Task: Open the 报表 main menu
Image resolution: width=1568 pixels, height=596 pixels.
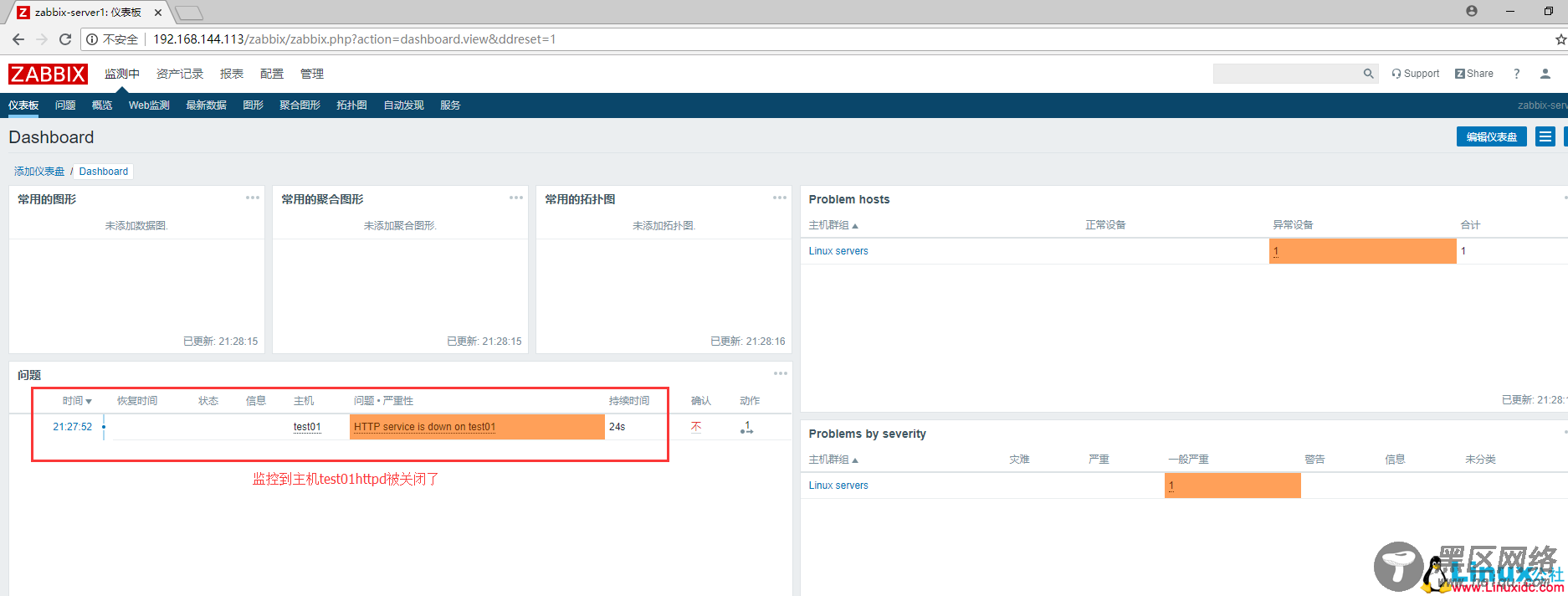Action: [x=232, y=74]
